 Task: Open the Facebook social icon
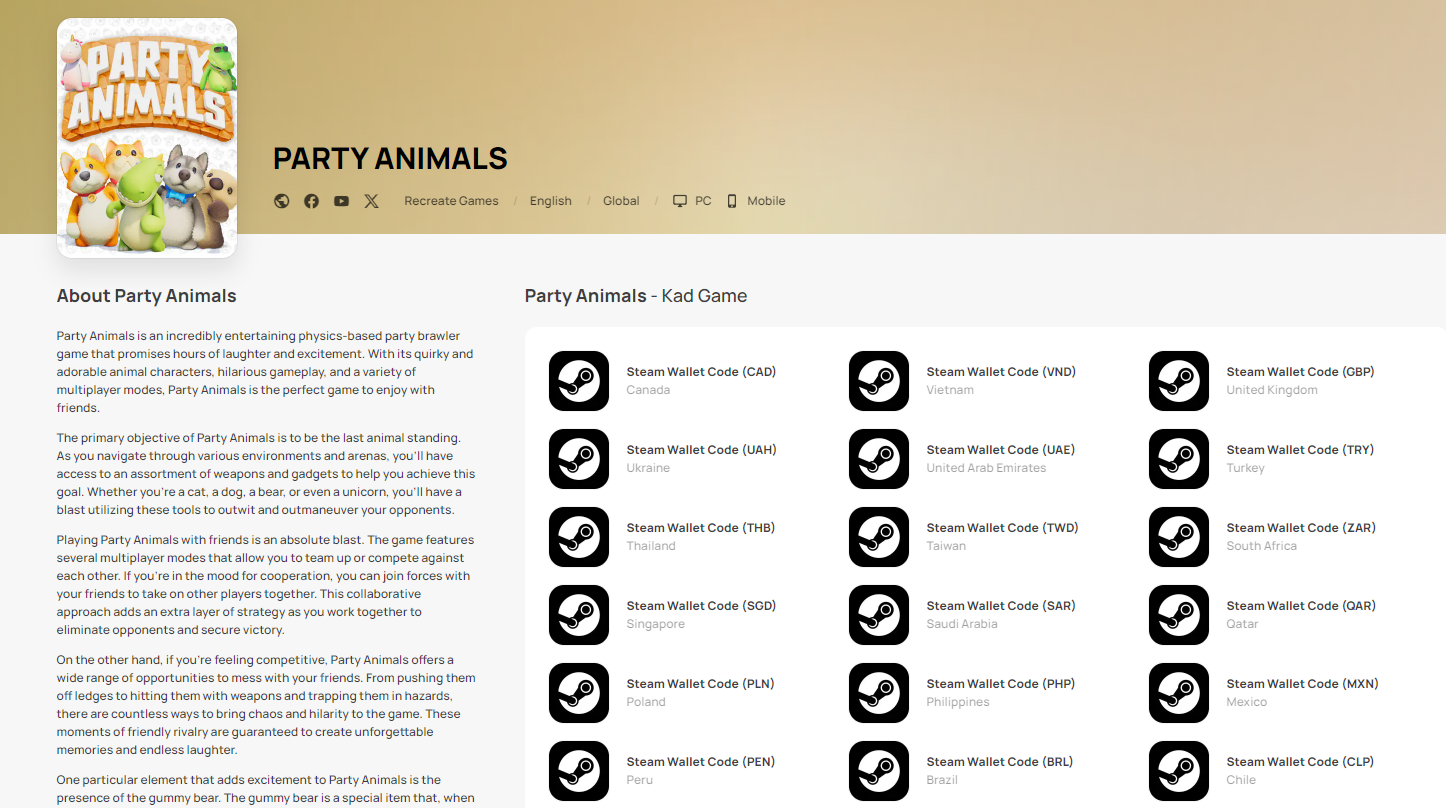point(312,201)
